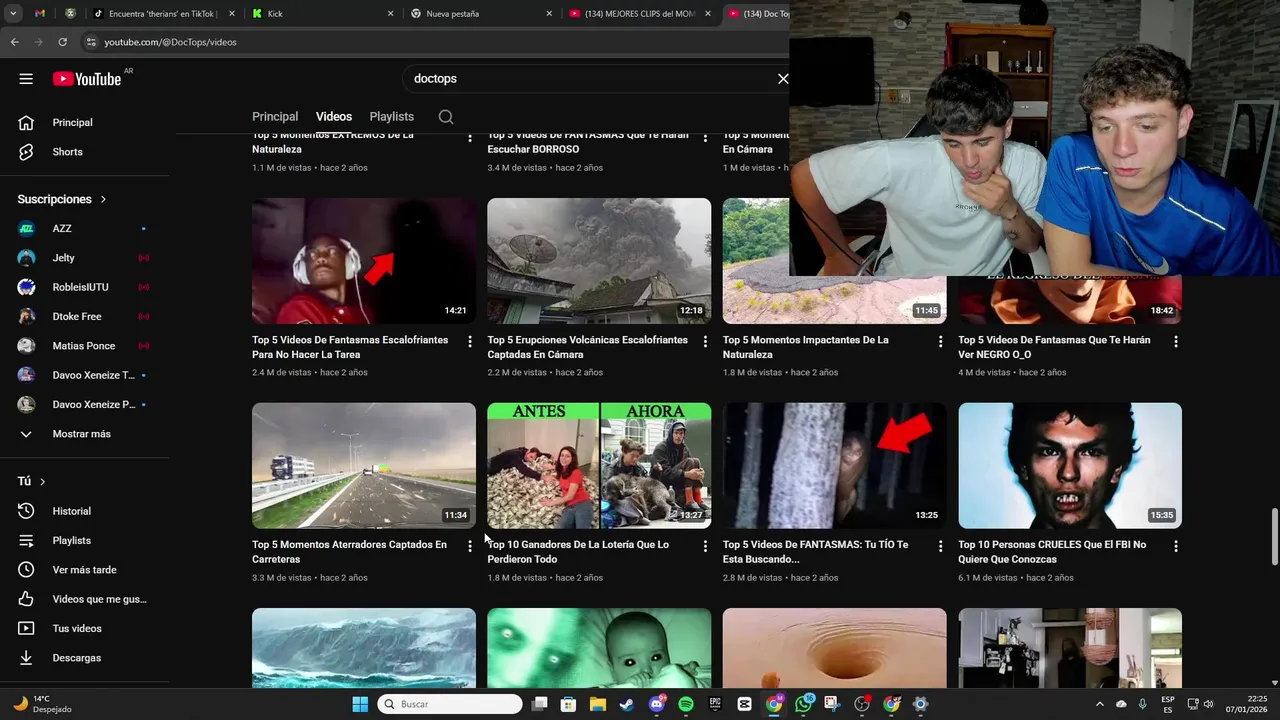Image resolution: width=1280 pixels, height=720 pixels.
Task: Open Playlists in the sidebar
Action: 85,540
